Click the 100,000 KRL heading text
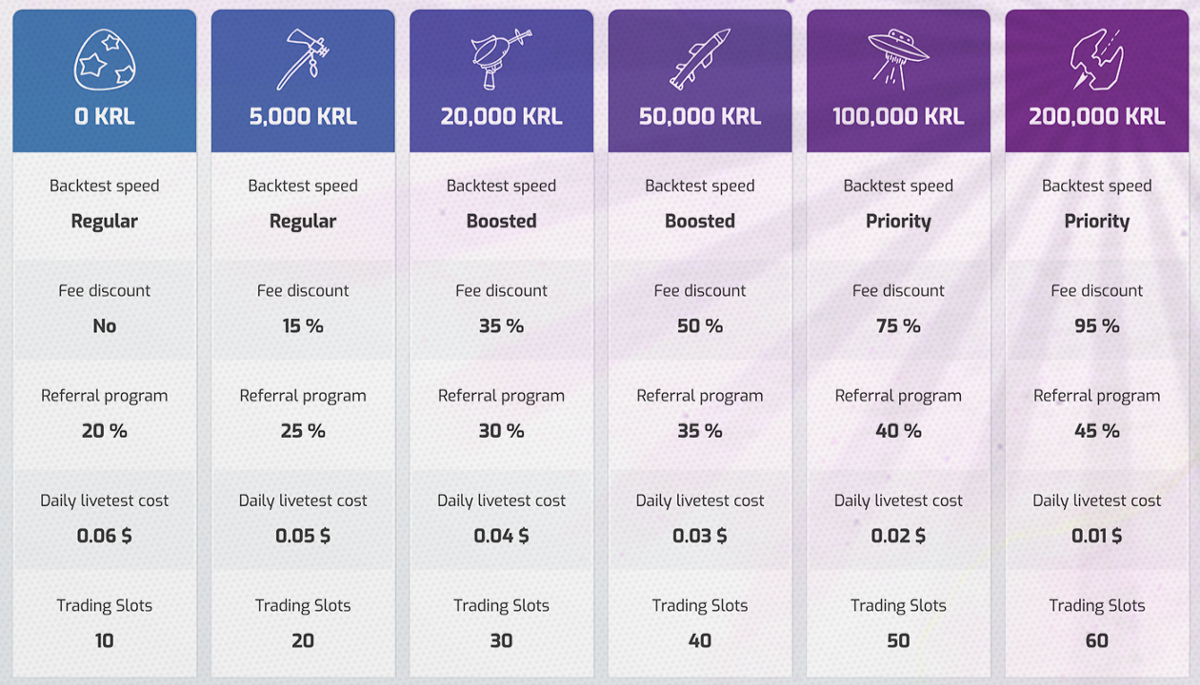Image resolution: width=1200 pixels, height=685 pixels. click(898, 116)
